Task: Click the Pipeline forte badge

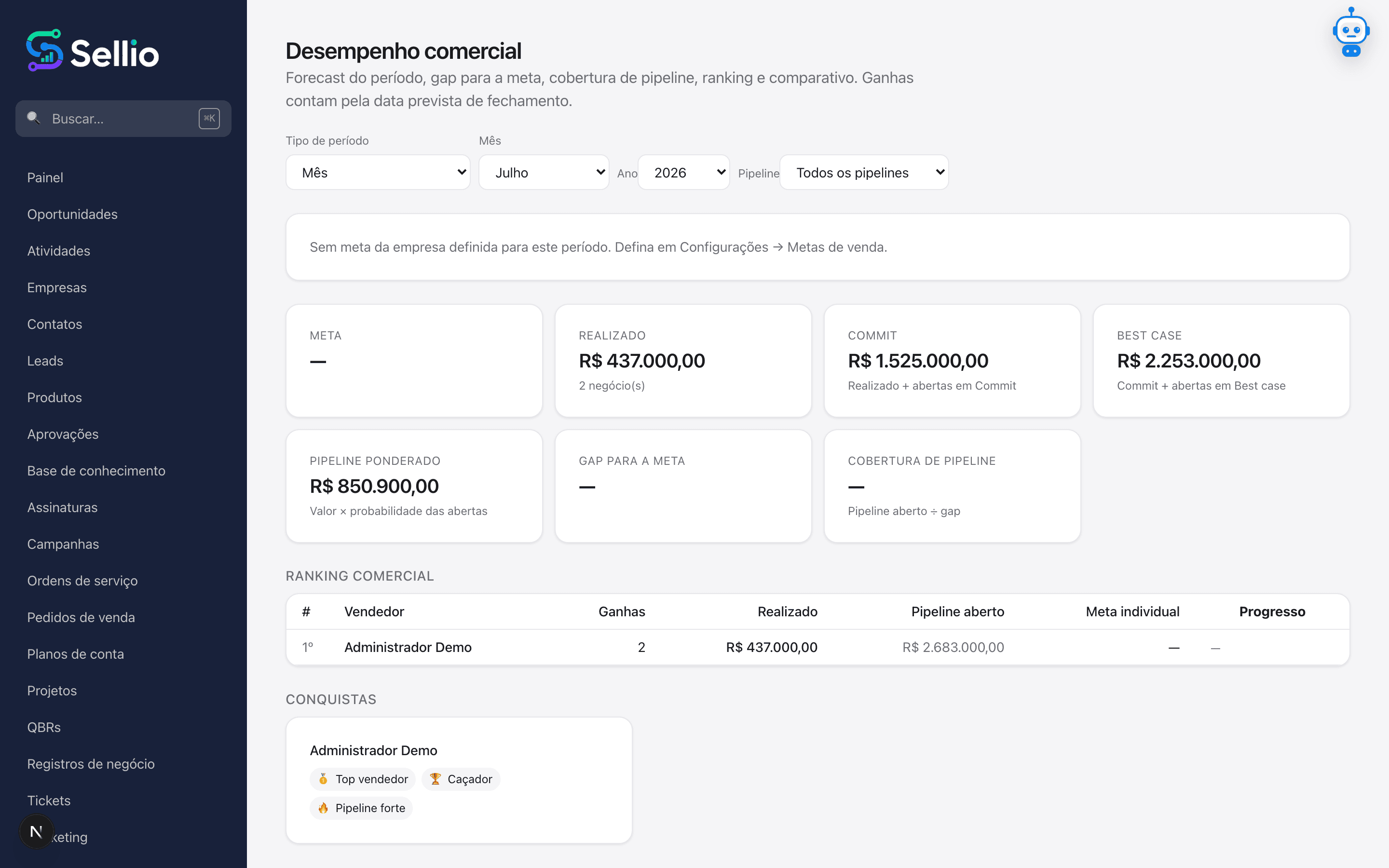Action: (361, 808)
